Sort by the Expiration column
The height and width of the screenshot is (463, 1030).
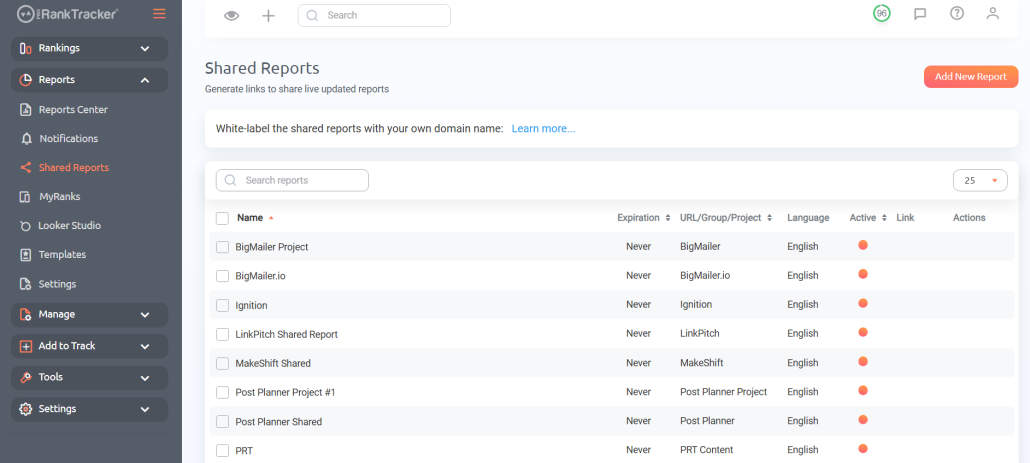tap(644, 217)
